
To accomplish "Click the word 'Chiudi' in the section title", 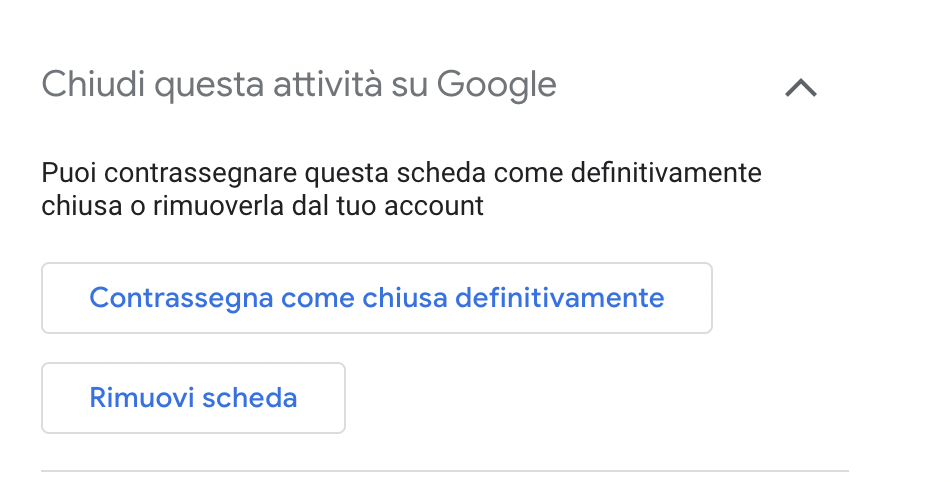I will tap(93, 84).
